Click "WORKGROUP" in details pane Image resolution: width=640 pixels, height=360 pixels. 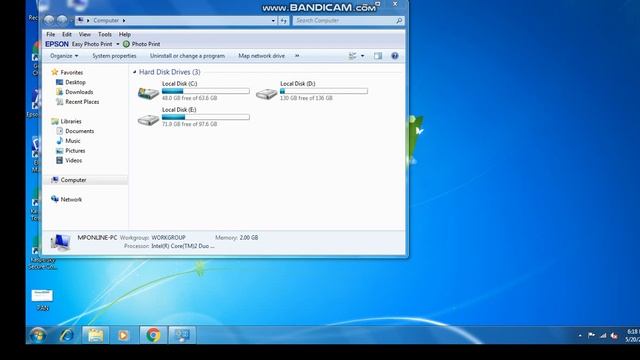[168, 238]
